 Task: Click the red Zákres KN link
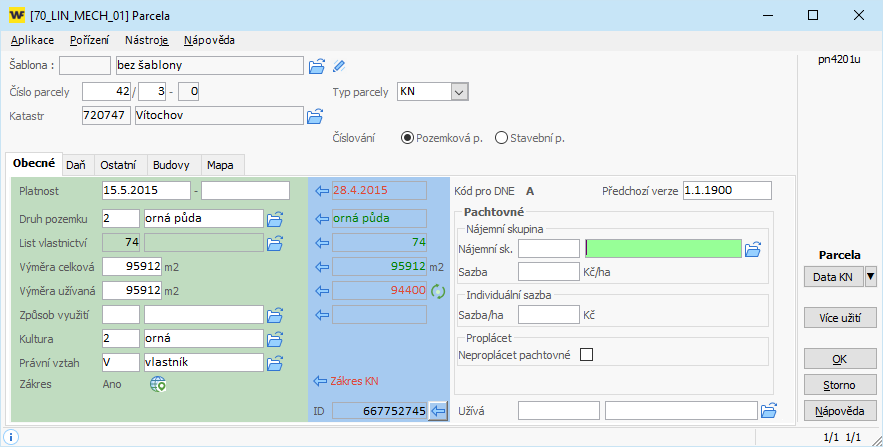[x=354, y=381]
